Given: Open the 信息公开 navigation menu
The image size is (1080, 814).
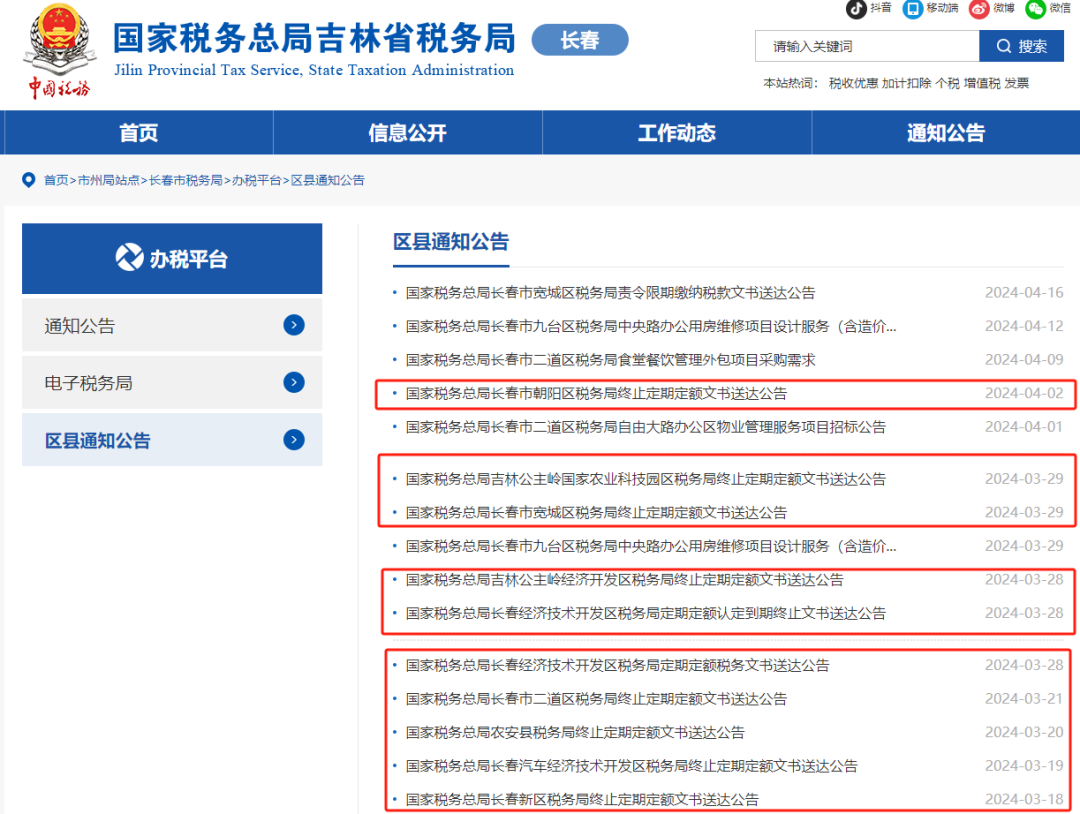Looking at the screenshot, I should pyautogui.click(x=408, y=132).
